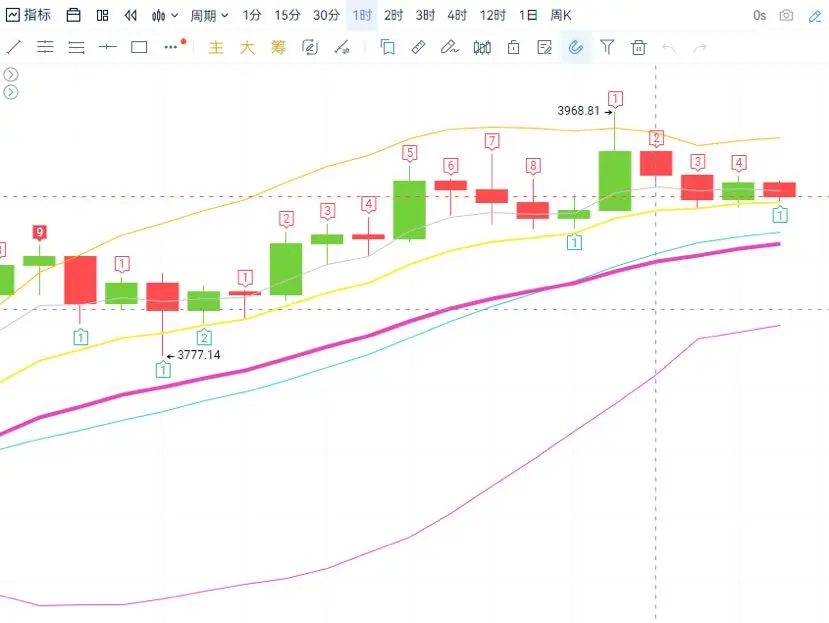Click the blue bookmark flag icon
This screenshot has height=623, width=829.
(388, 48)
